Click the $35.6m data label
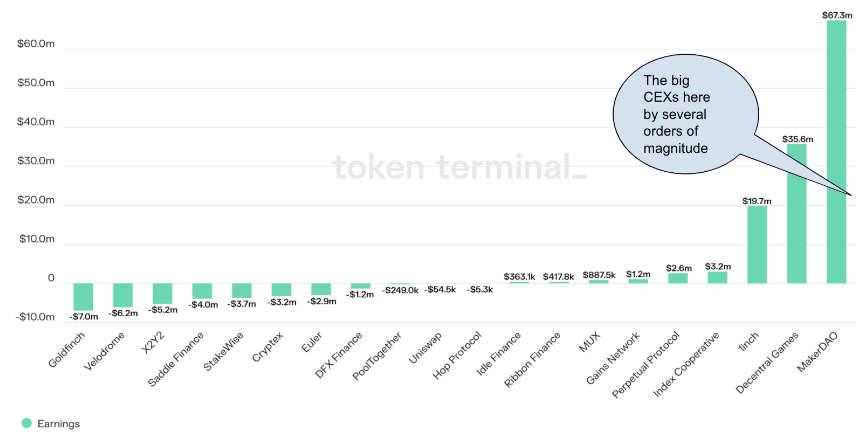 797,138
